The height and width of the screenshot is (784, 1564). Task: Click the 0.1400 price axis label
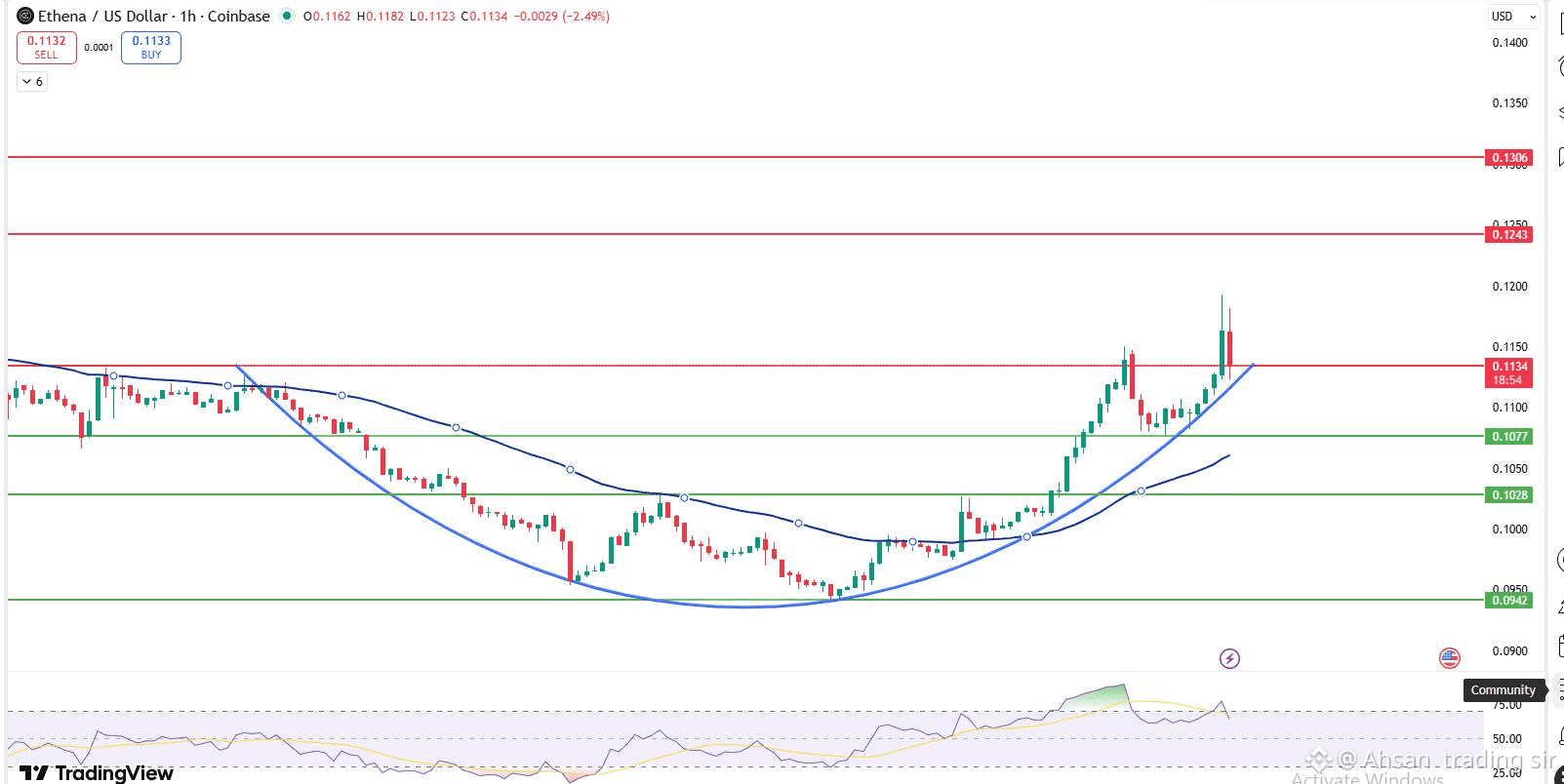coord(1510,43)
